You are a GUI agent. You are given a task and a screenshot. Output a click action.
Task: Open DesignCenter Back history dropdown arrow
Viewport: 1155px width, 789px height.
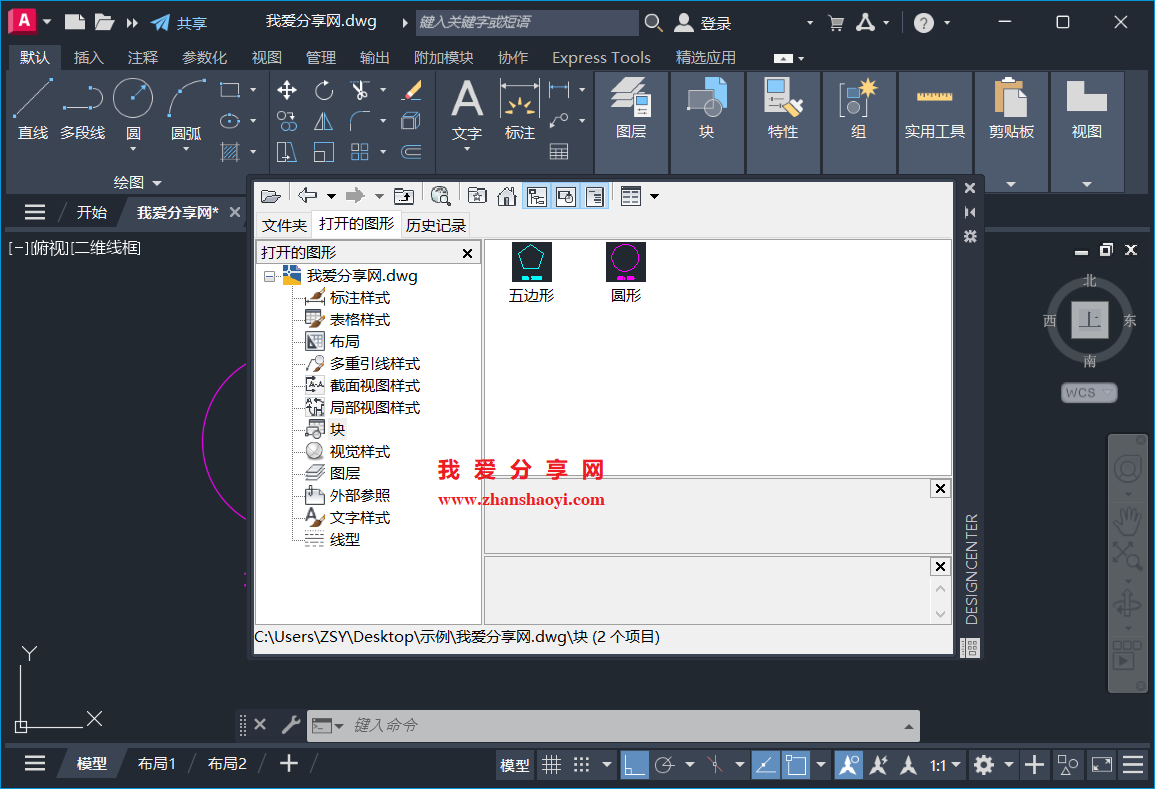pyautogui.click(x=331, y=196)
